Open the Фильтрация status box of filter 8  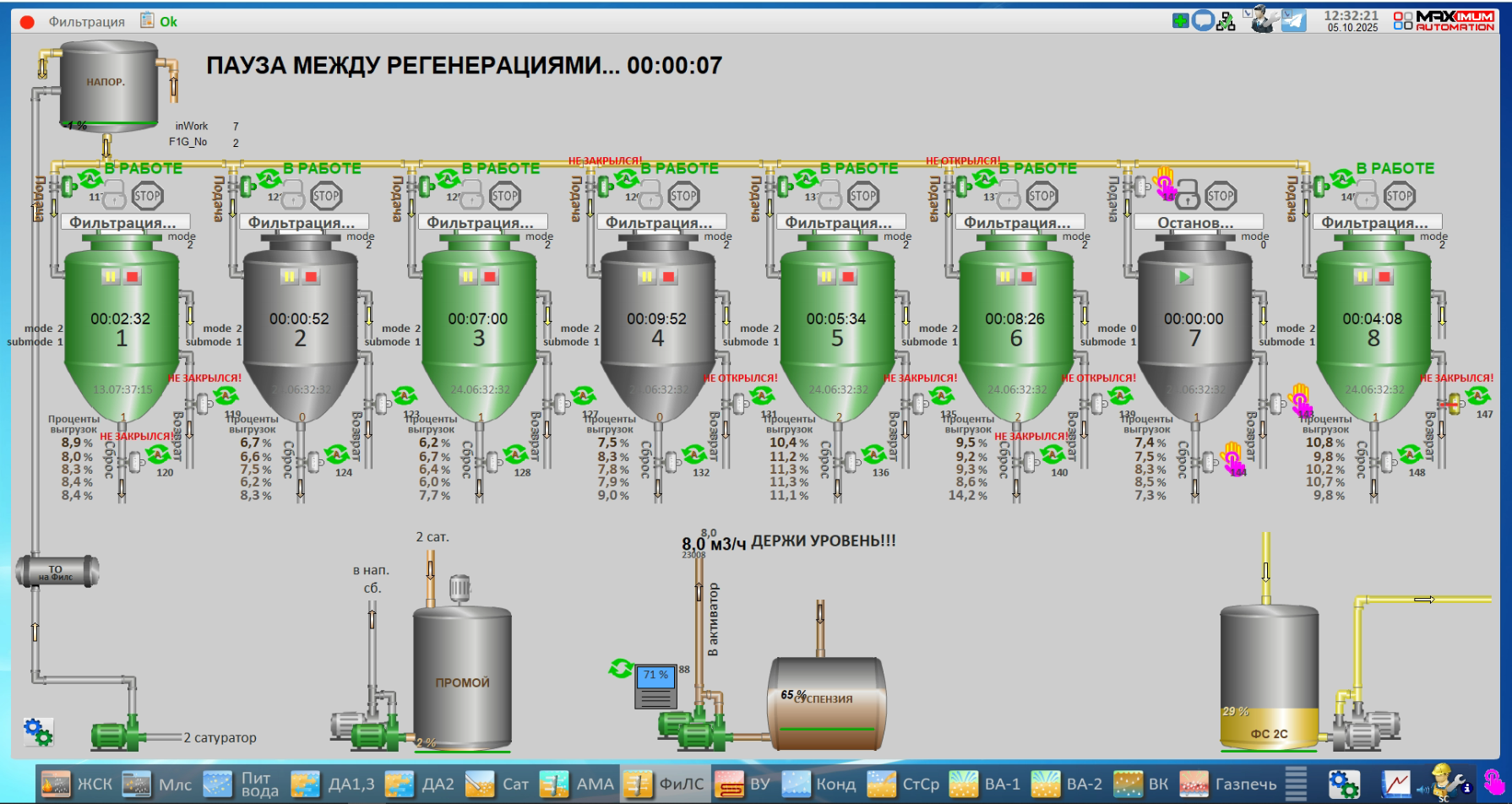tap(1373, 223)
